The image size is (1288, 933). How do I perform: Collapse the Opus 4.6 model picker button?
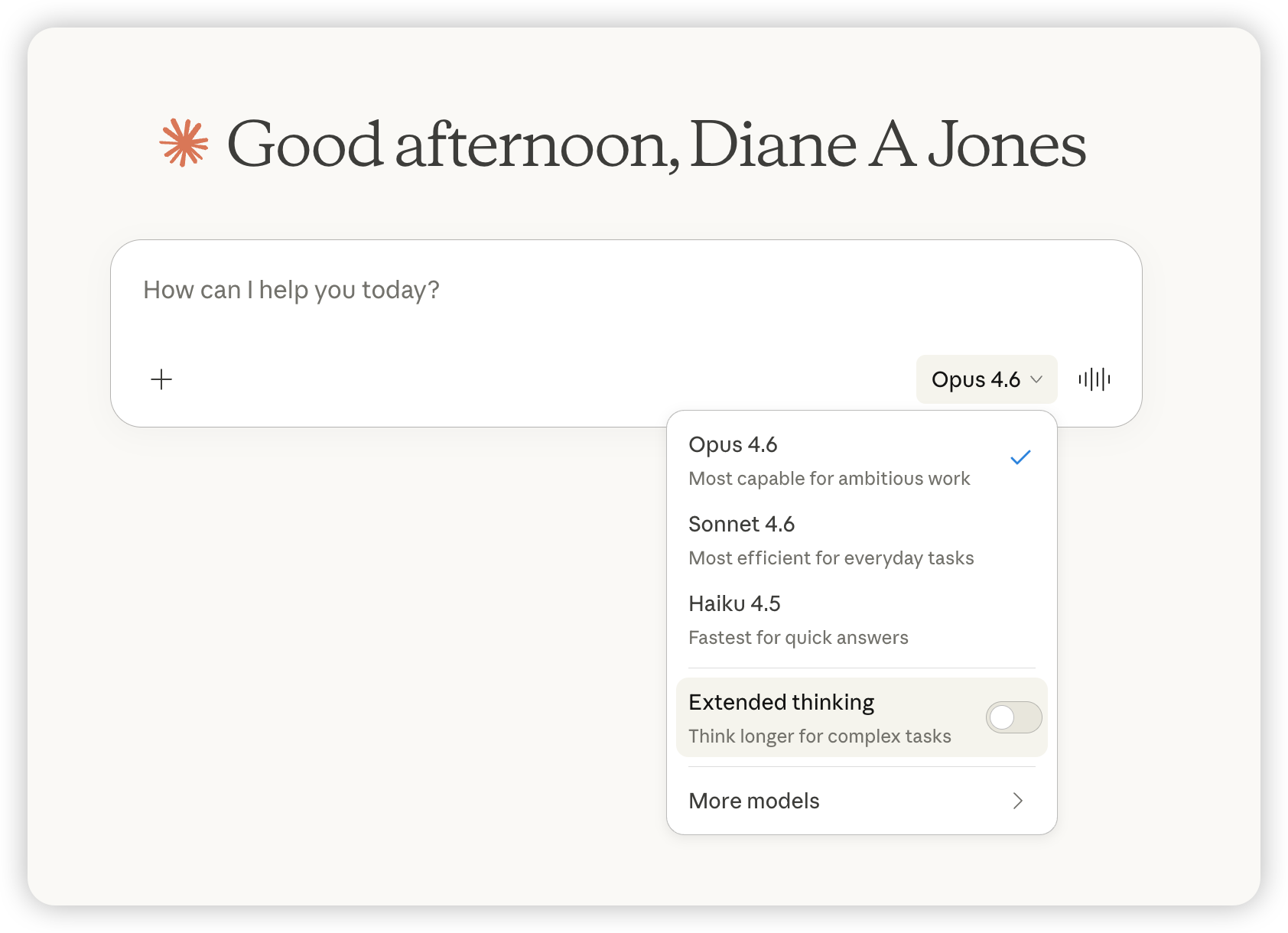(986, 379)
